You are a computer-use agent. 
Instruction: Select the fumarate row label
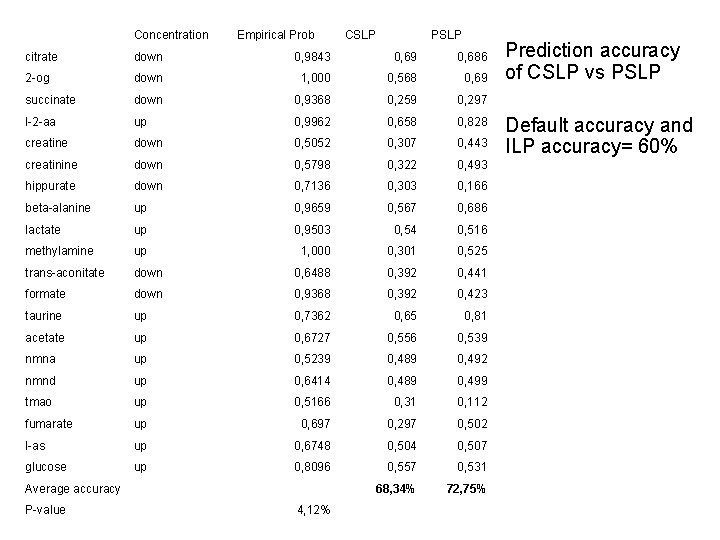pyautogui.click(x=49, y=424)
